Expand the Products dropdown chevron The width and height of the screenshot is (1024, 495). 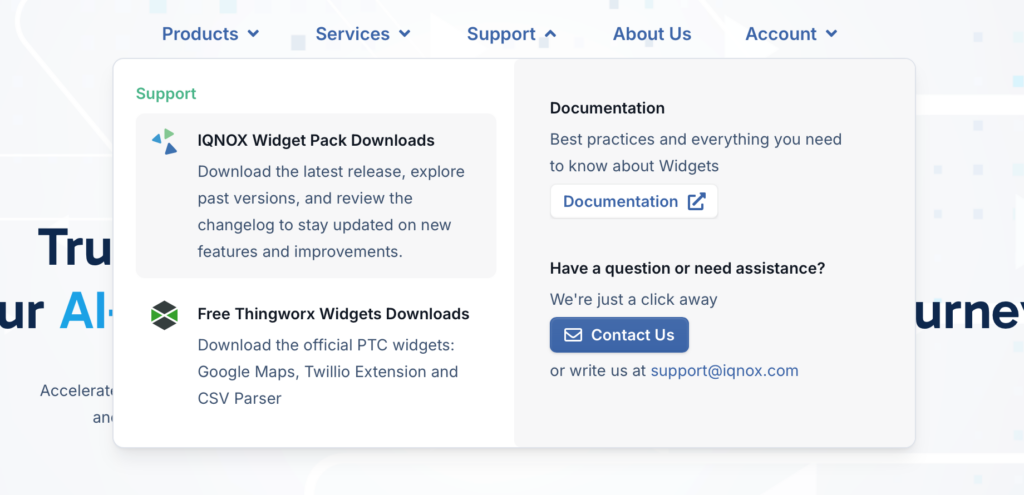(x=254, y=34)
